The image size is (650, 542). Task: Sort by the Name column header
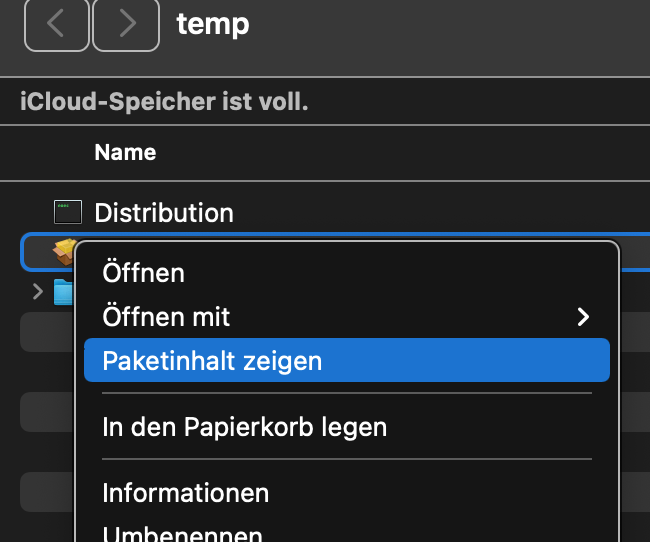click(x=125, y=153)
